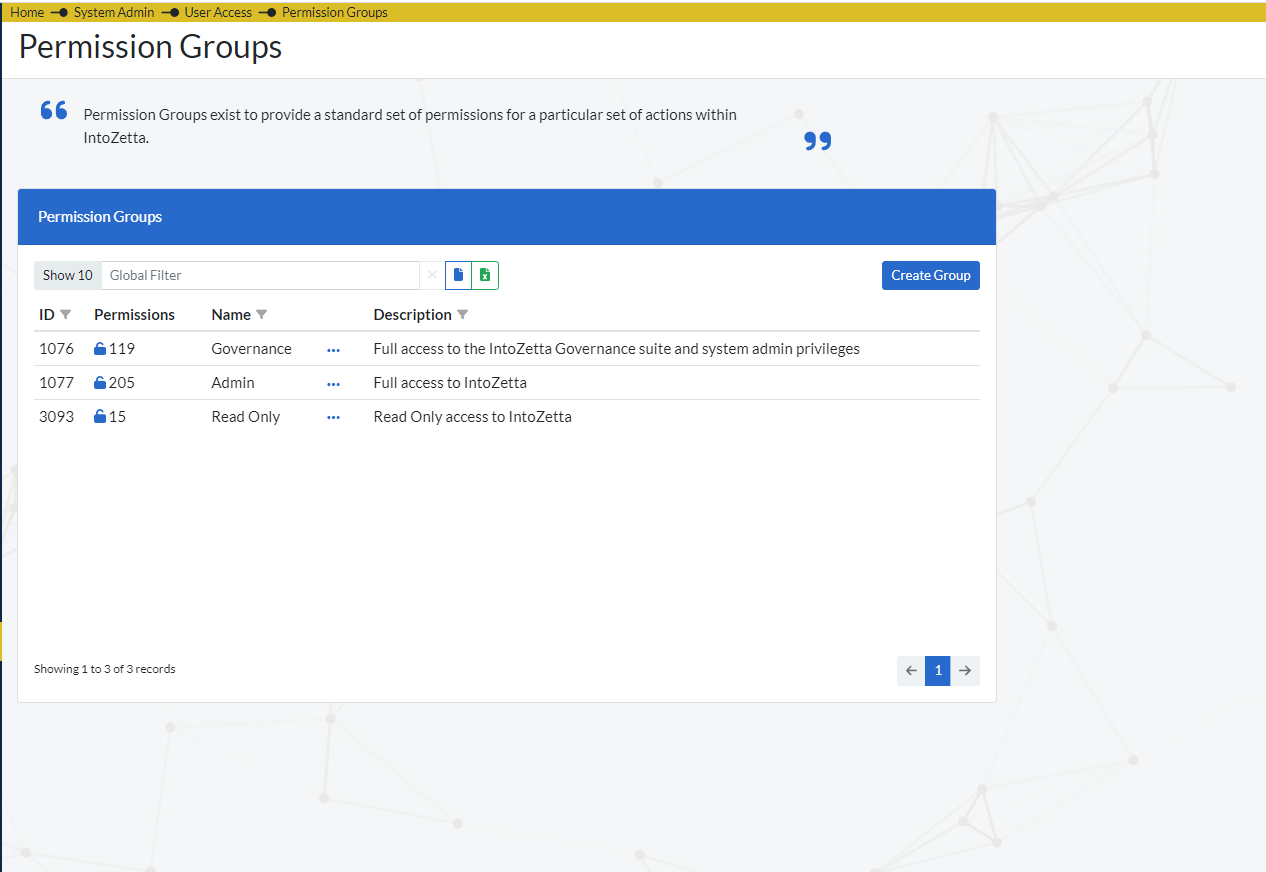Go to the previous page arrow
1266x872 pixels.
[911, 671]
